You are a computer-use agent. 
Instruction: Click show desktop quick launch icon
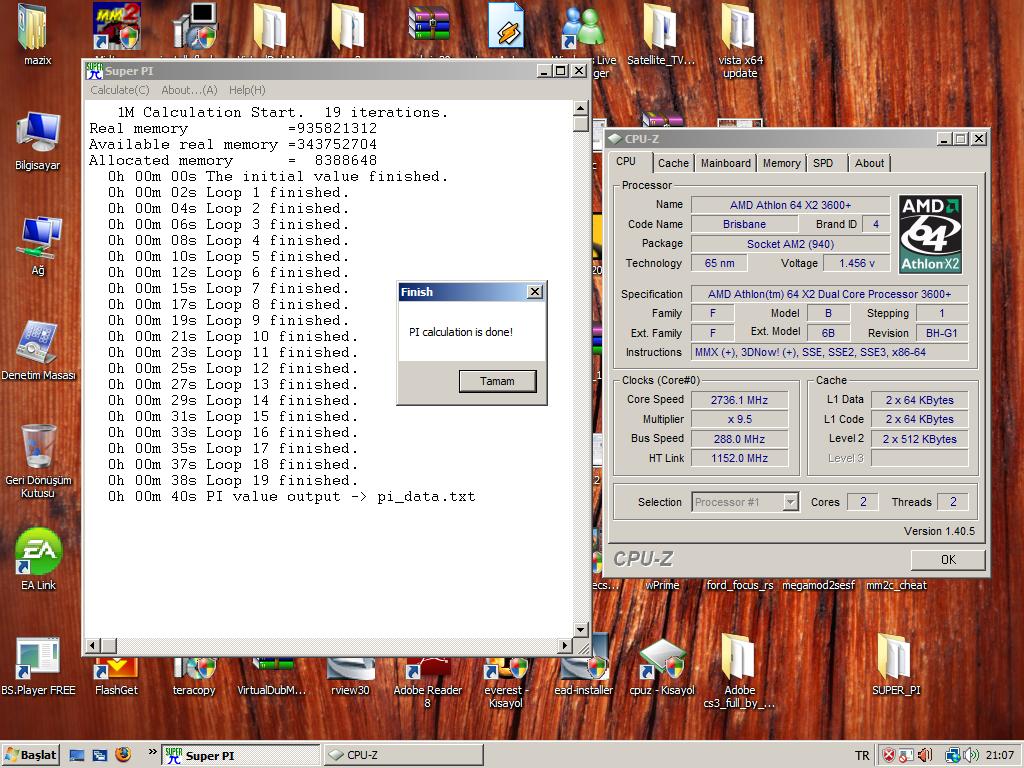pyautogui.click(x=76, y=756)
